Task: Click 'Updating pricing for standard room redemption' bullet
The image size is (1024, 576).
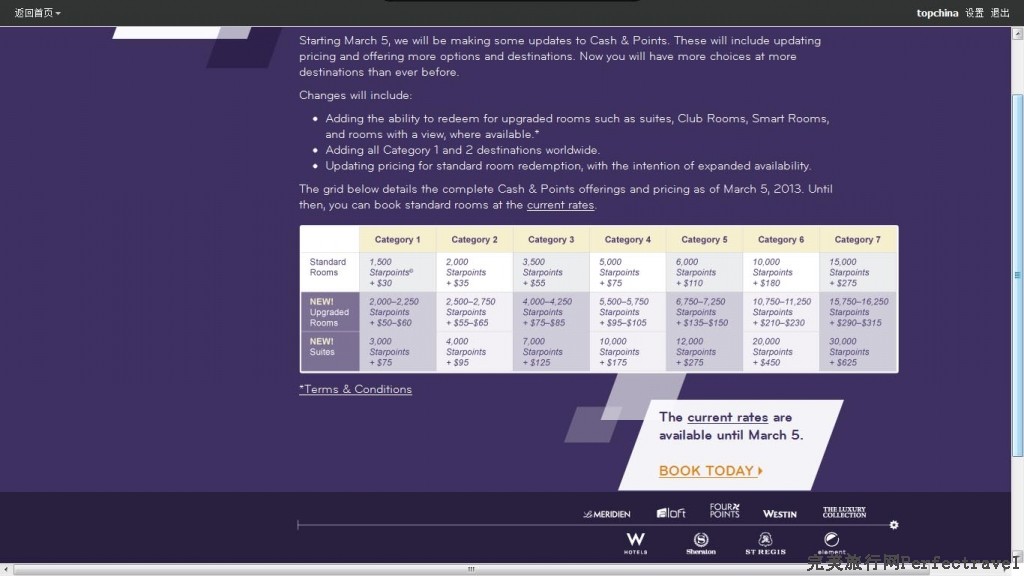Action: (x=568, y=166)
